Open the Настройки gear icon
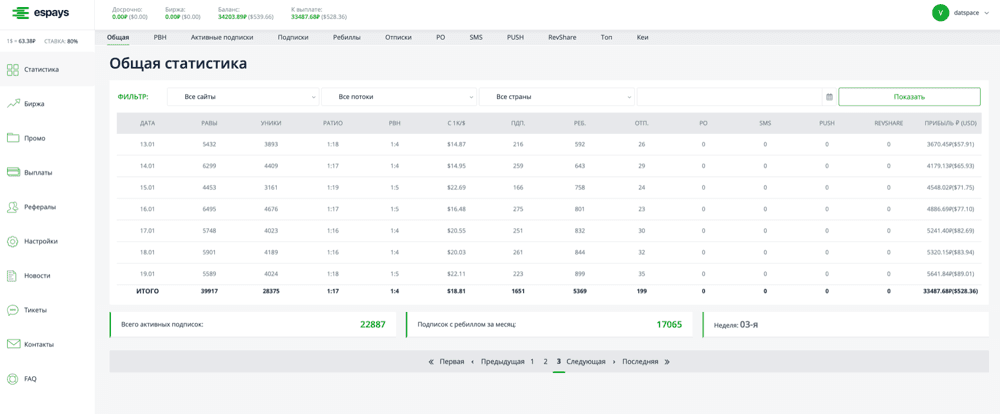1000x414 pixels. coord(13,241)
